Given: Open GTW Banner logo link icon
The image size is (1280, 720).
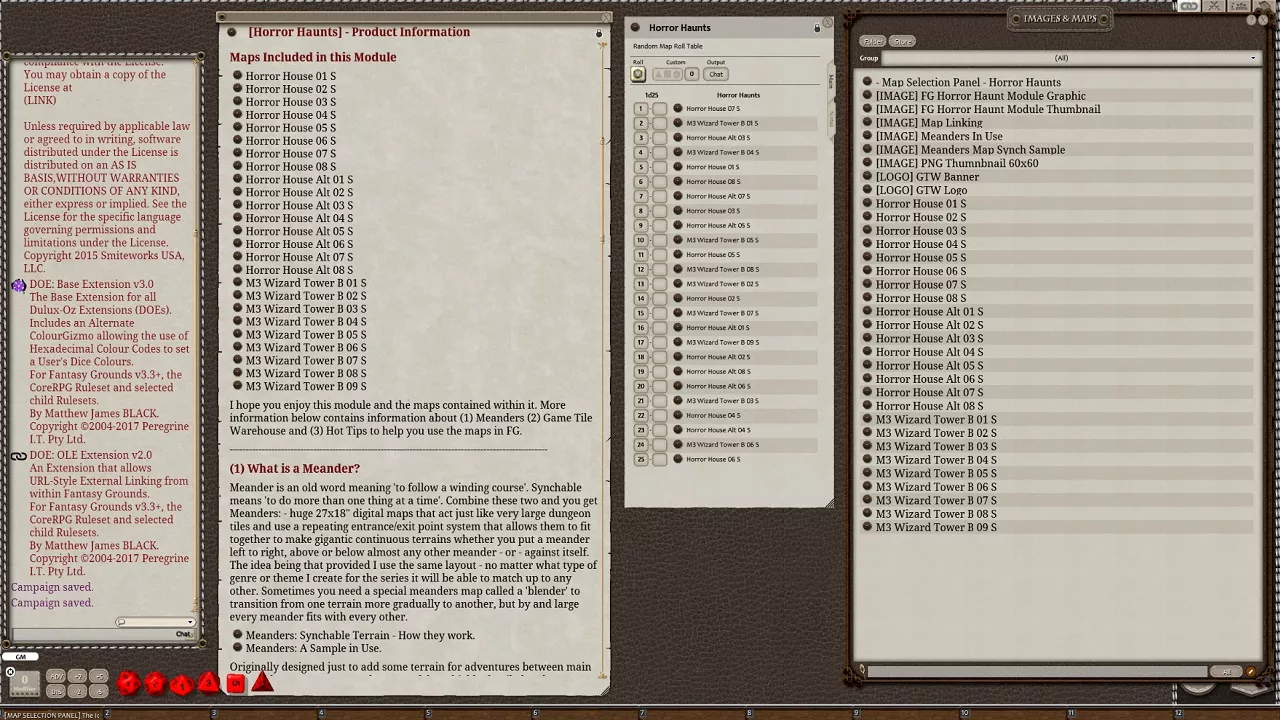Looking at the screenshot, I should coord(867,177).
